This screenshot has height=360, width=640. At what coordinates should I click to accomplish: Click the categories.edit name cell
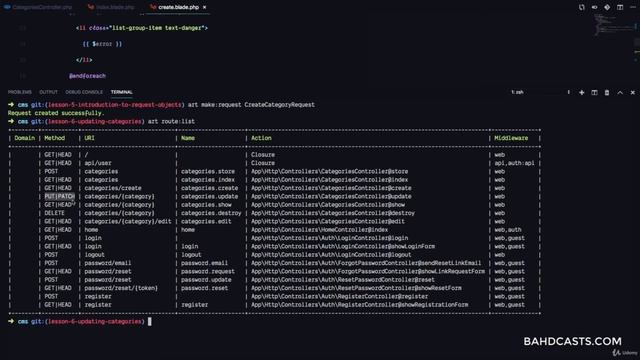click(x=206, y=222)
